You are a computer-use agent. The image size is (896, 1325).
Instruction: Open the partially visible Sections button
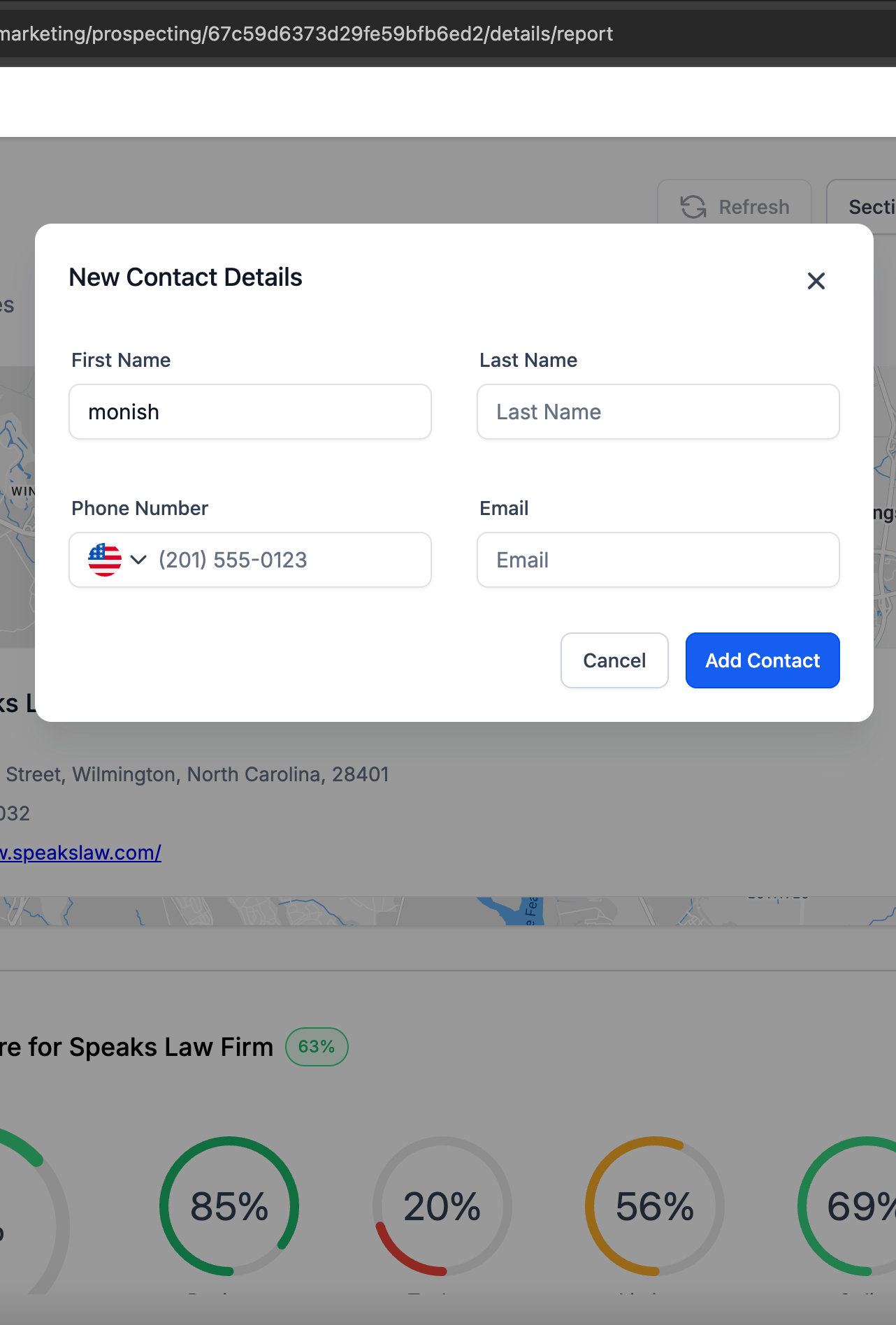tap(867, 207)
